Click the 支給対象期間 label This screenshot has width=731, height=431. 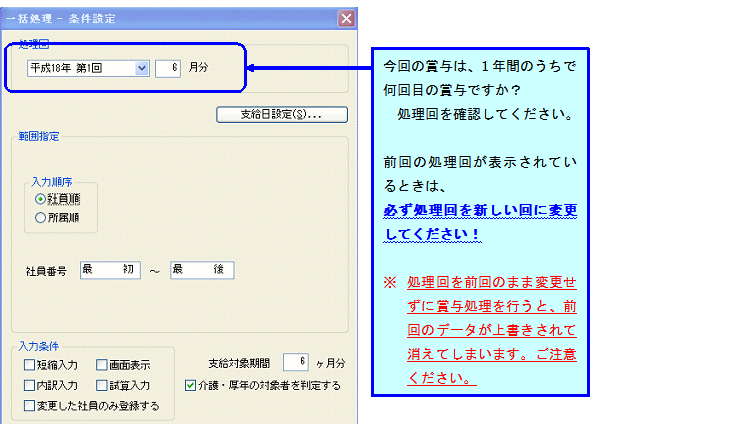pos(239,363)
